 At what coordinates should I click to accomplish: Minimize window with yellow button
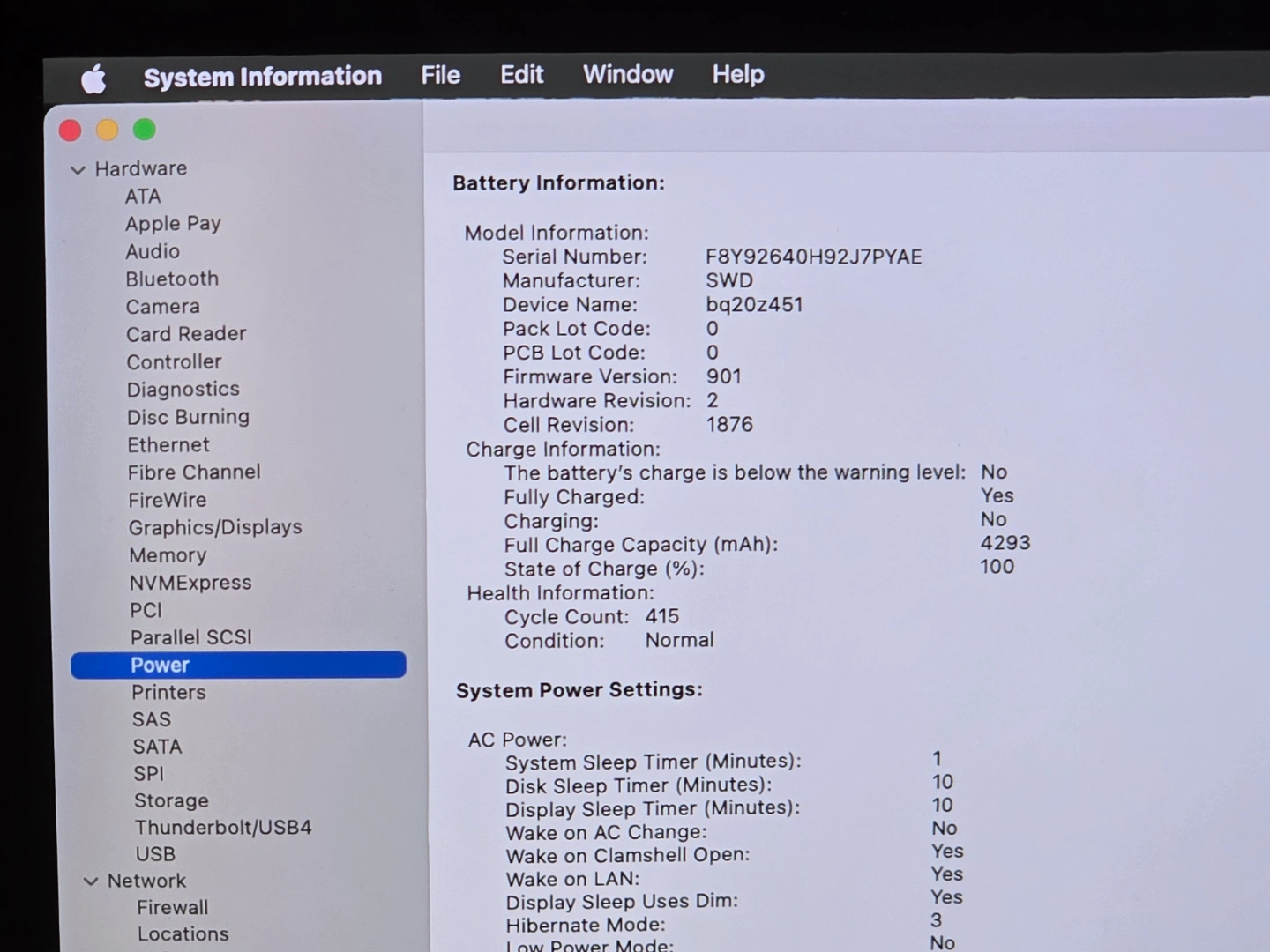tap(108, 130)
